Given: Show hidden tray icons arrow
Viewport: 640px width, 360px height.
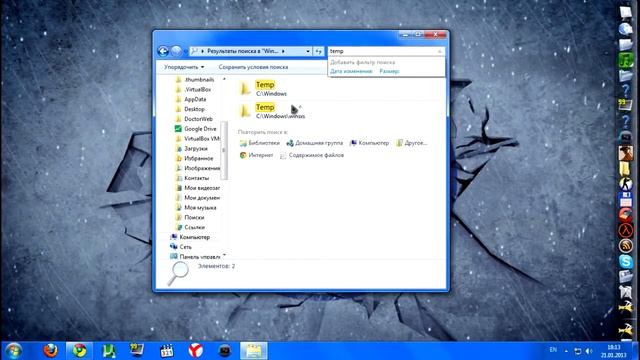Looking at the screenshot, I should coord(566,351).
